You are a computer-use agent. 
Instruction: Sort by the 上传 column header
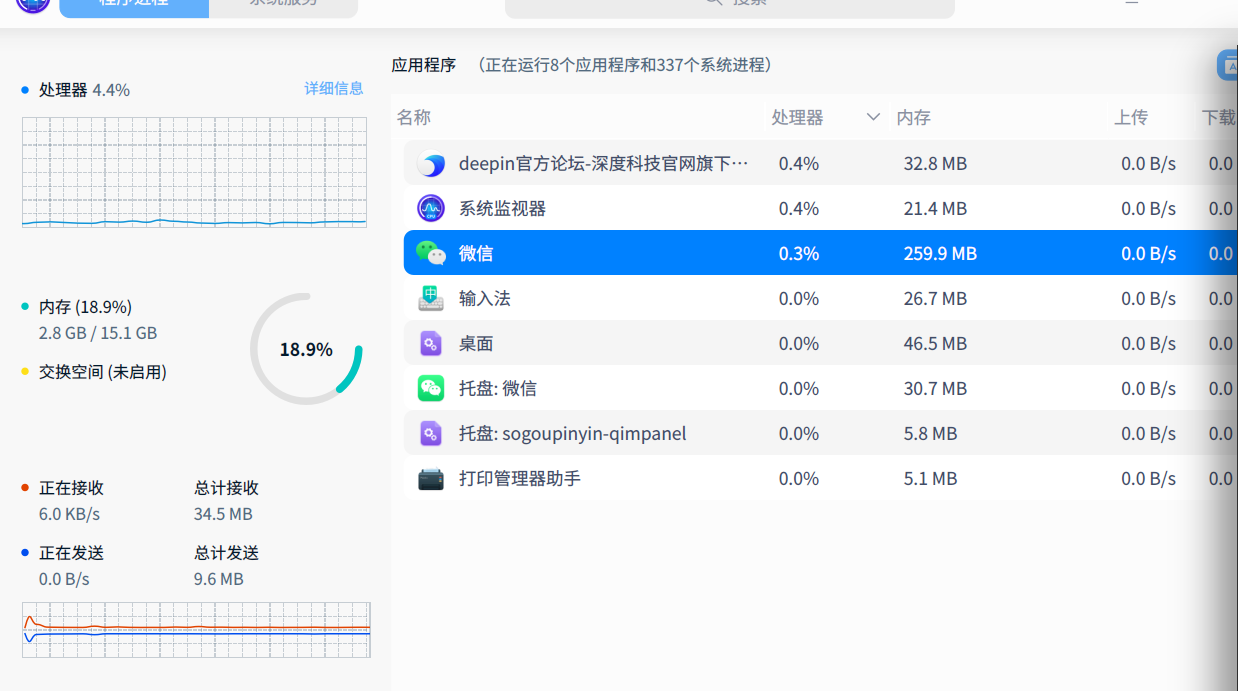point(1131,118)
